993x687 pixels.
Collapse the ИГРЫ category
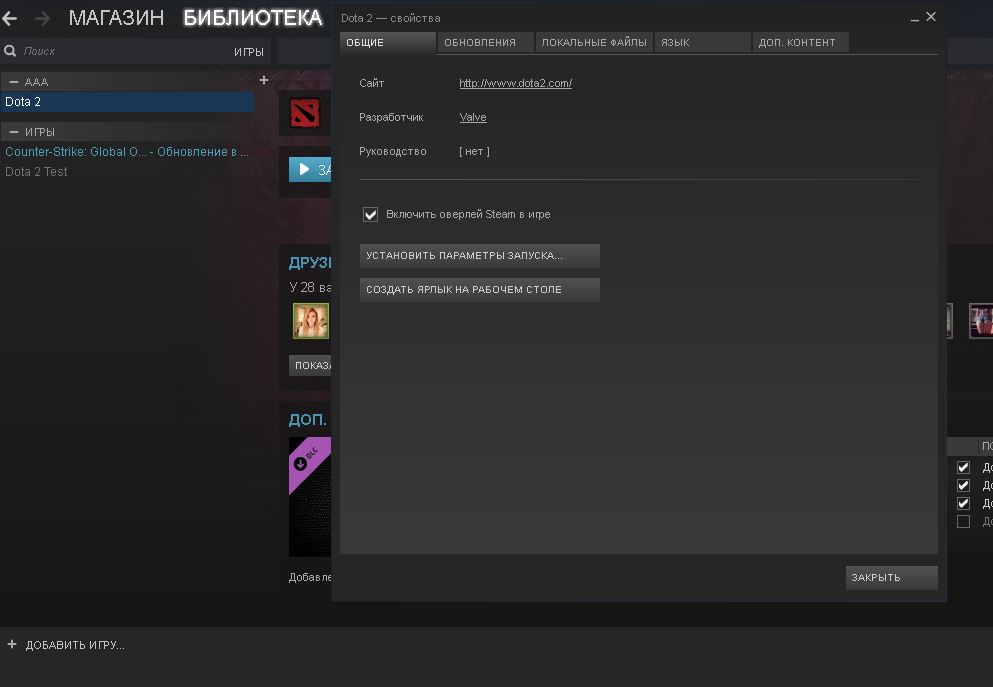(x=14, y=132)
